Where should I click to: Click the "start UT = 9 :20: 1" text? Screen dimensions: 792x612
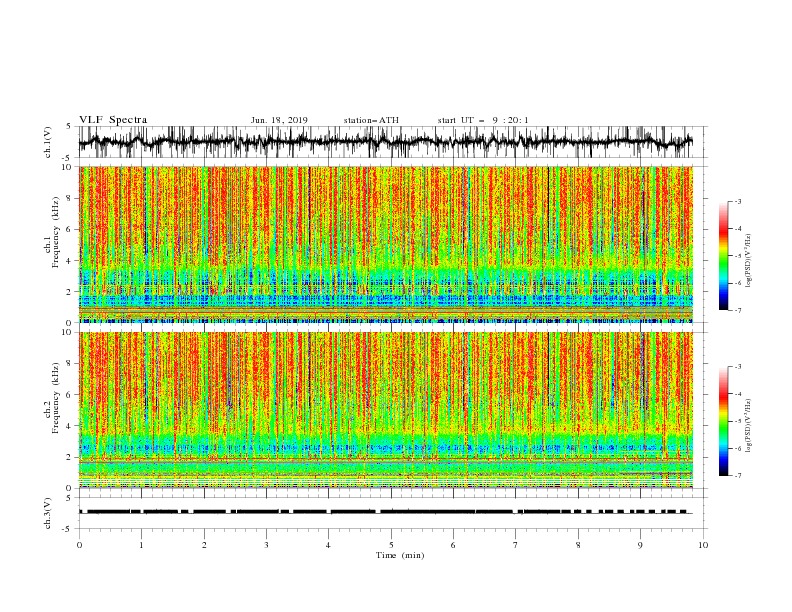click(x=483, y=120)
